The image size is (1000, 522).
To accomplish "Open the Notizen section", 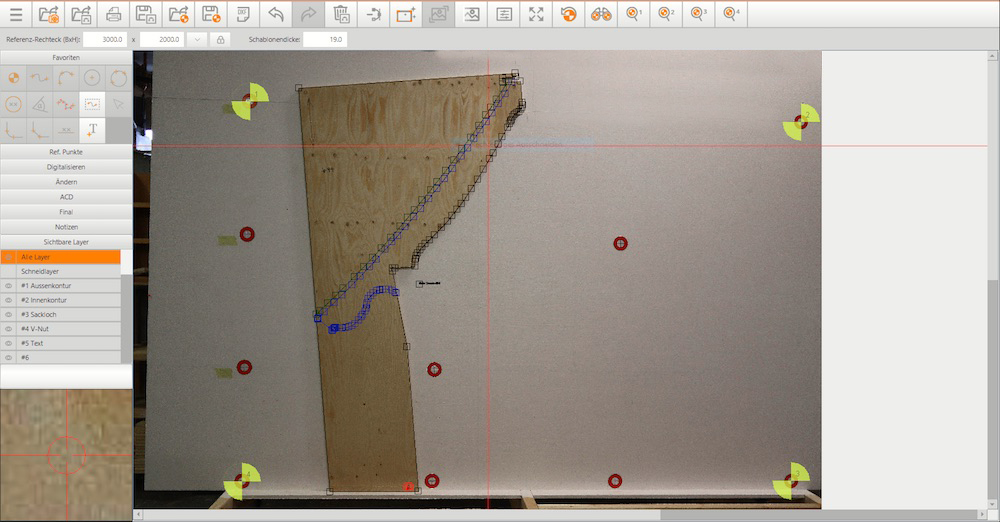I will click(x=66, y=227).
